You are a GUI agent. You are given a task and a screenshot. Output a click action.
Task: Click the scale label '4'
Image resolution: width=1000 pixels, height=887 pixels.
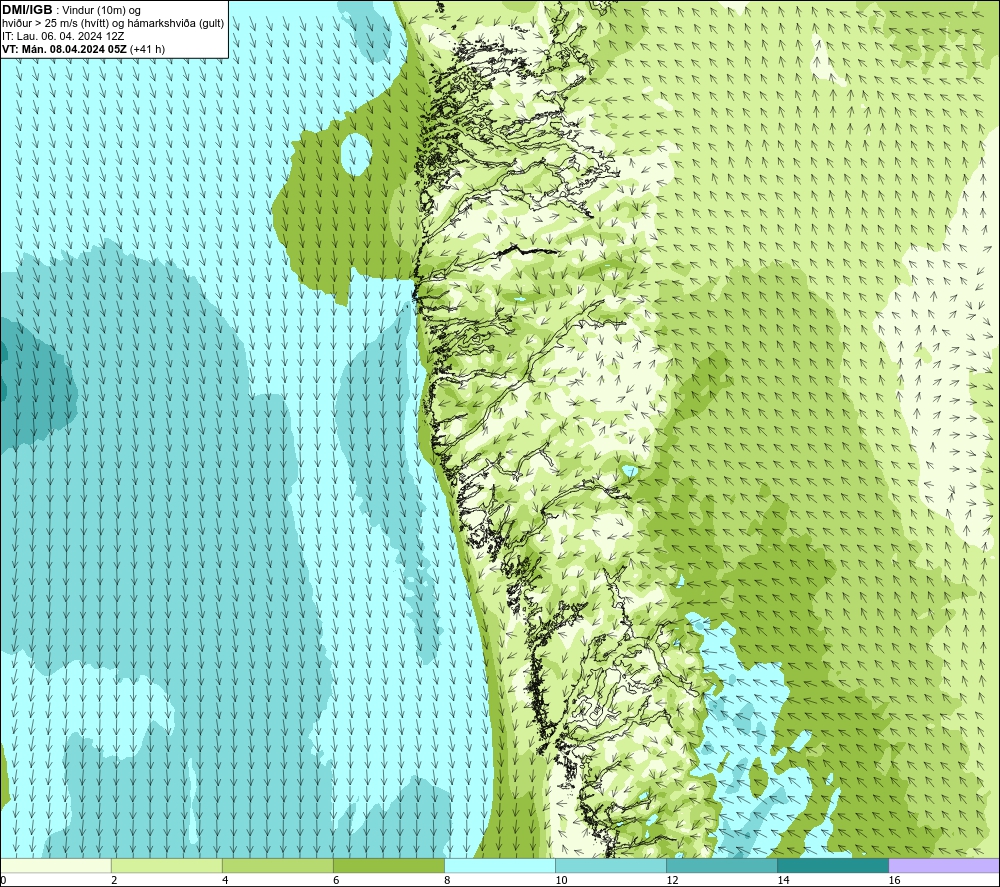click(225, 880)
